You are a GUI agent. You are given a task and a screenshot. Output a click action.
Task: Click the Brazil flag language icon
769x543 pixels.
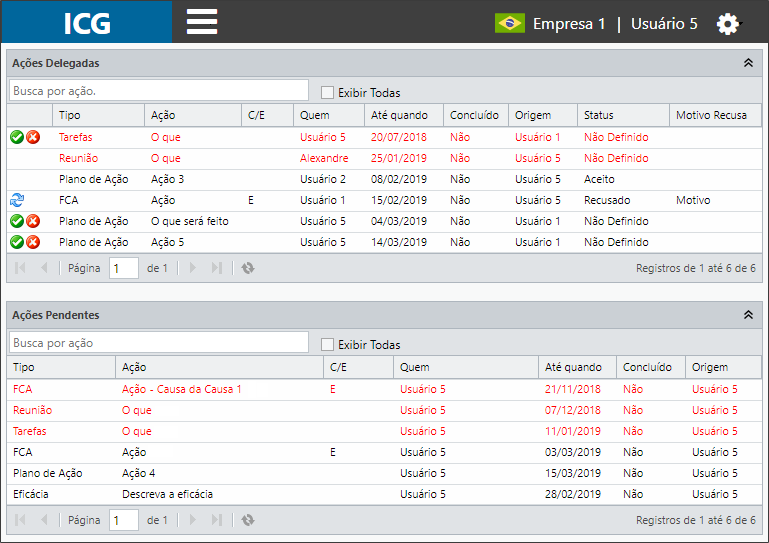click(x=510, y=23)
